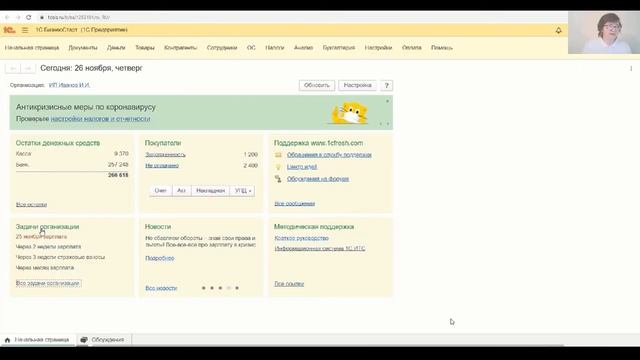Open Все новости link
This screenshot has height=360, width=640.
(161, 288)
